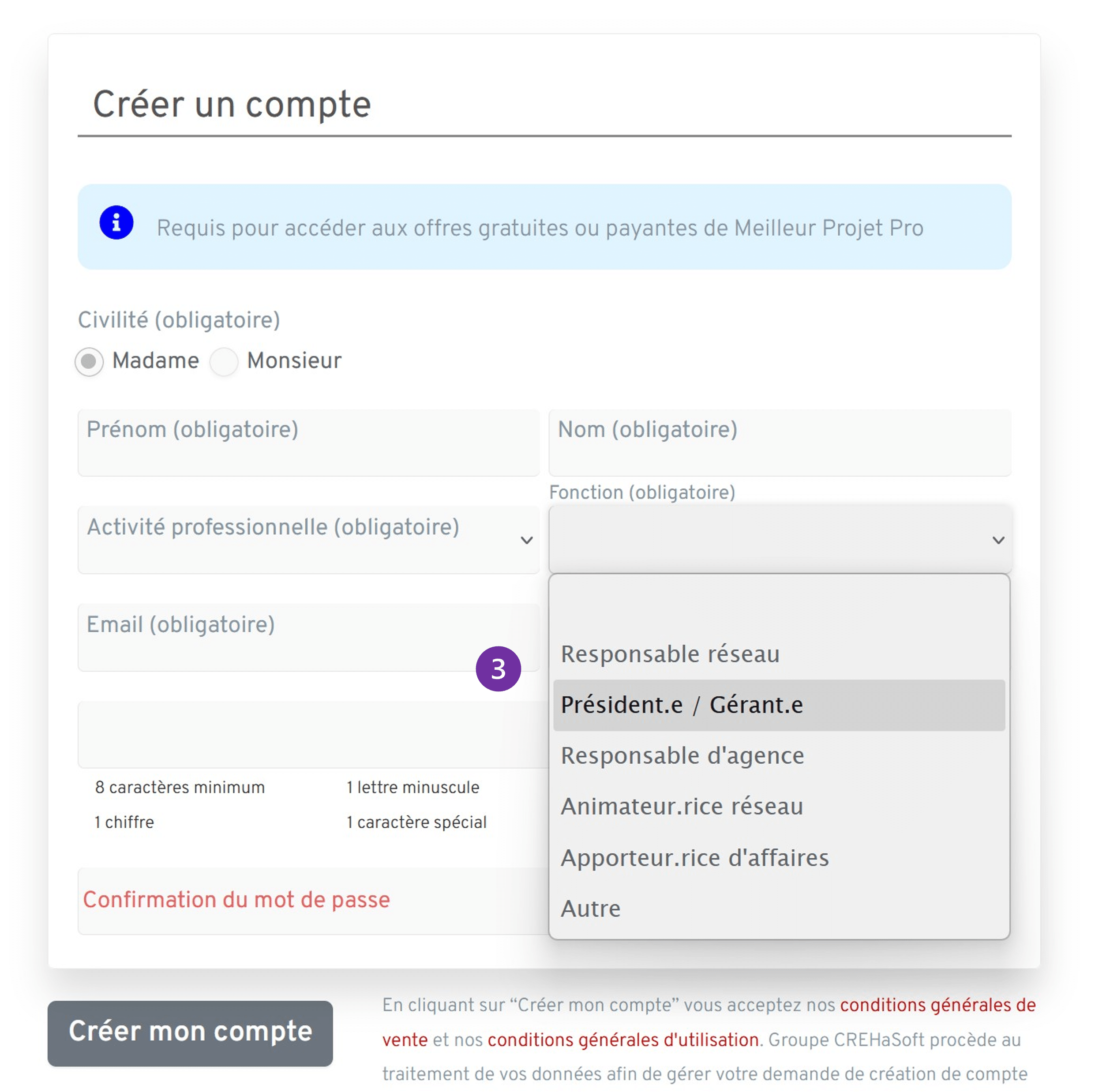
Task: Select Président.e / Gérant.e from the list
Action: (682, 705)
